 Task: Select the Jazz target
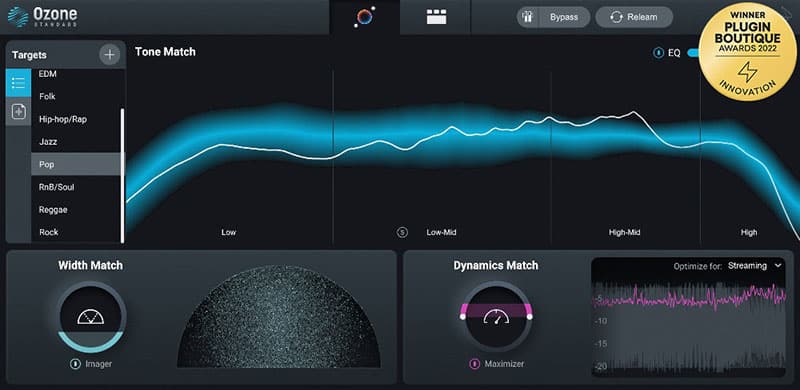pyautogui.click(x=76, y=141)
